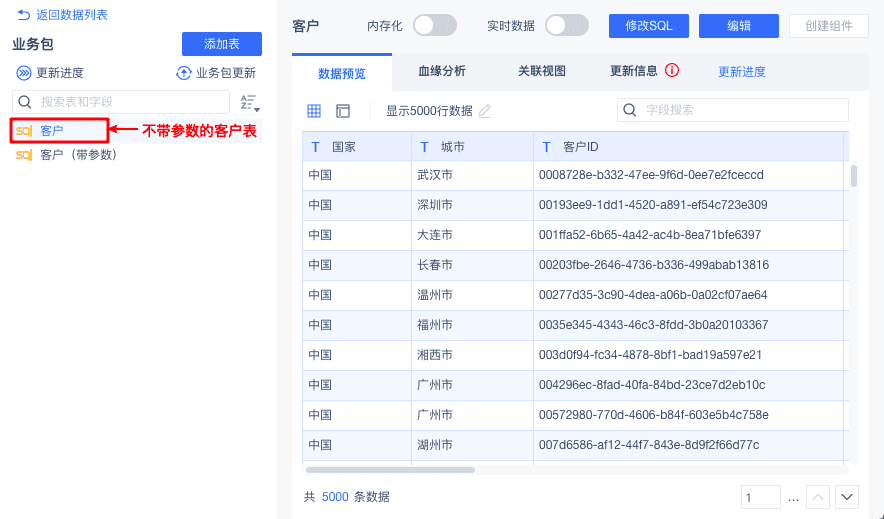Open the 更新进度 icon in business package panel
The width and height of the screenshot is (884, 519).
[x=24, y=73]
